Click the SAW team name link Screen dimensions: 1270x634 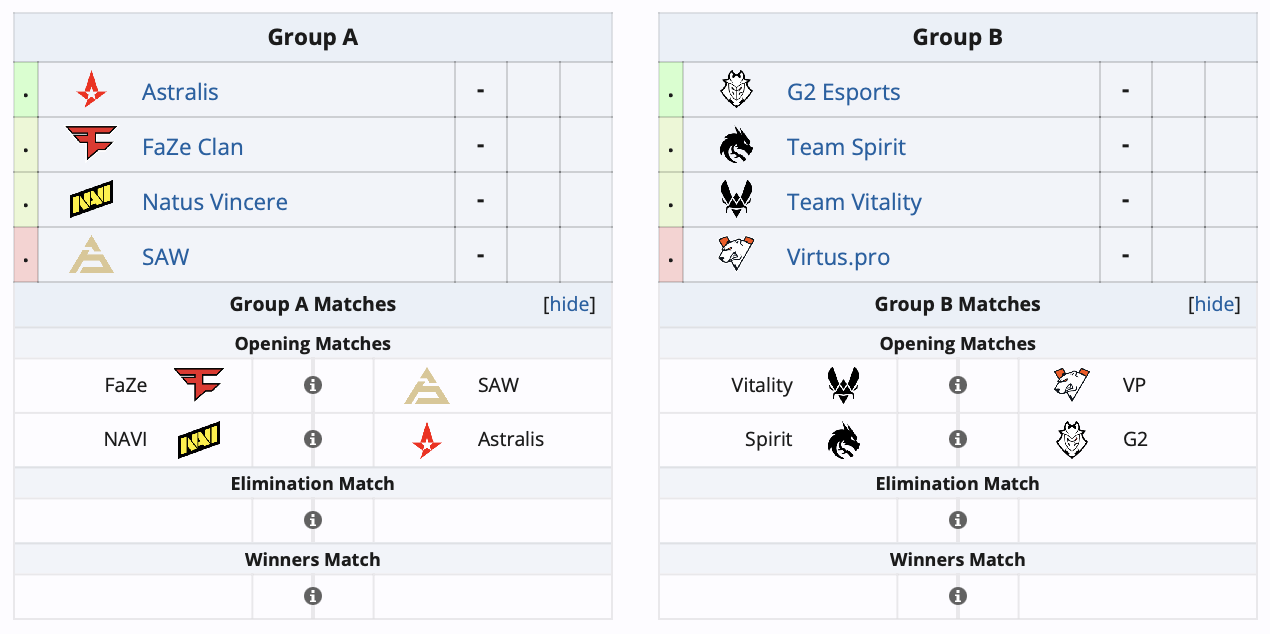166,257
